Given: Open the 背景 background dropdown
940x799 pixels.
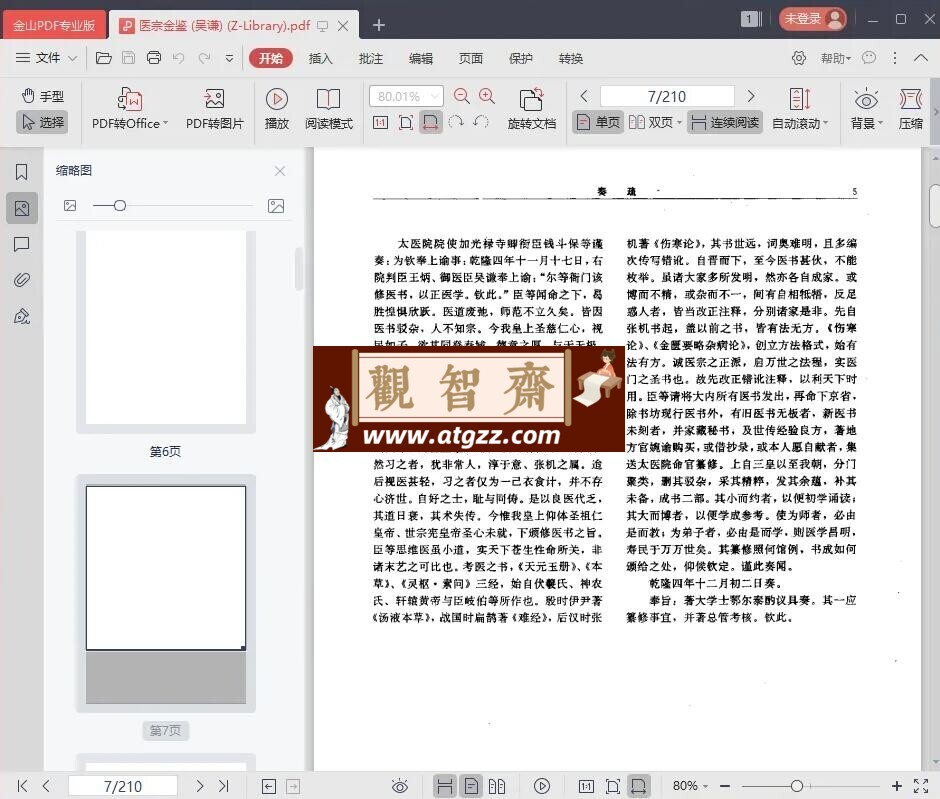Looking at the screenshot, I should pyautogui.click(x=866, y=108).
